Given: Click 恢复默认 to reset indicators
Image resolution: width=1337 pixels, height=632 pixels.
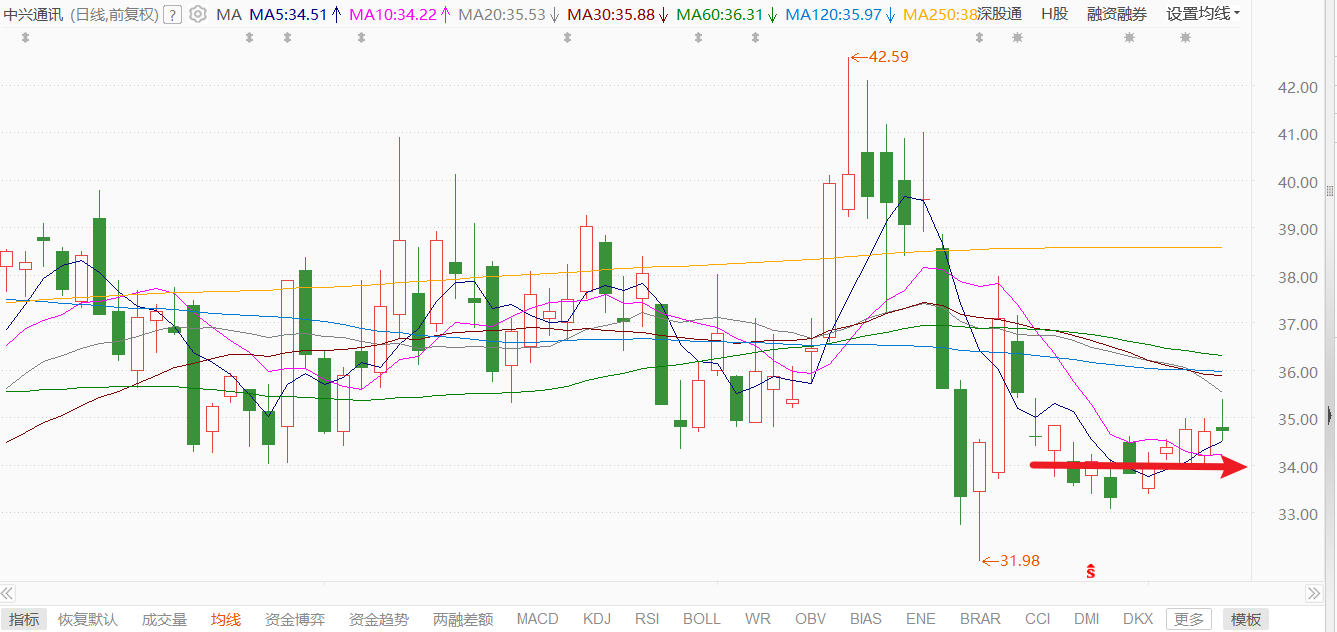Looking at the screenshot, I should (88, 619).
